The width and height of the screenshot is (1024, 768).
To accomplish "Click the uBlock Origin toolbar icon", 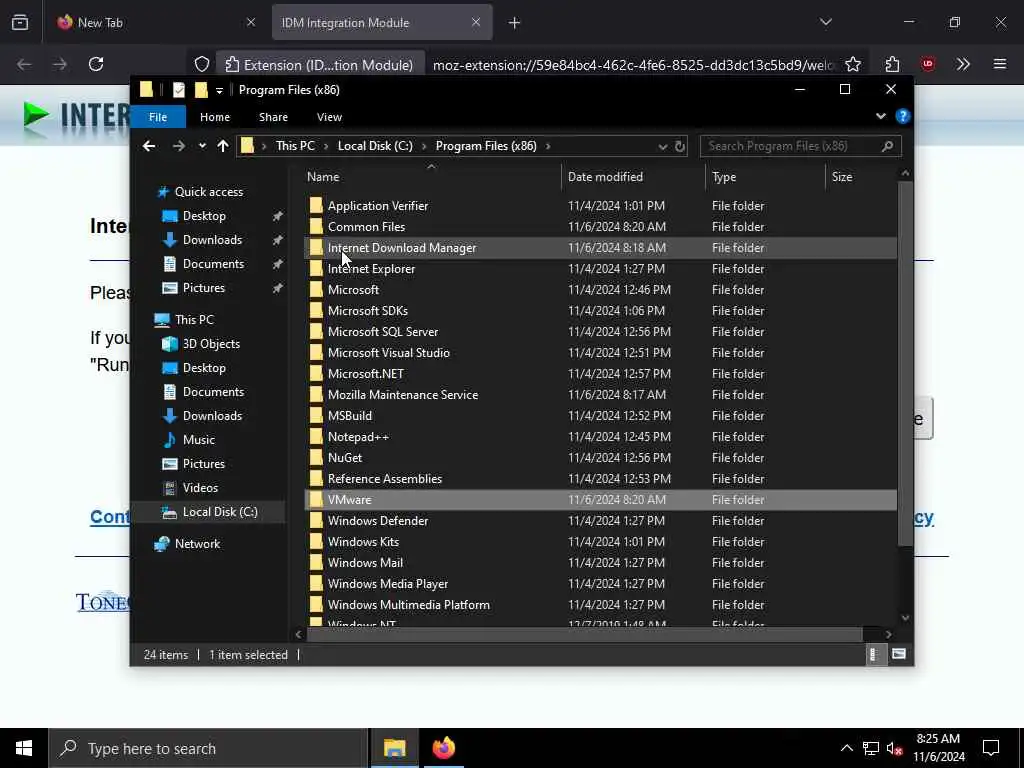I will coord(927,64).
